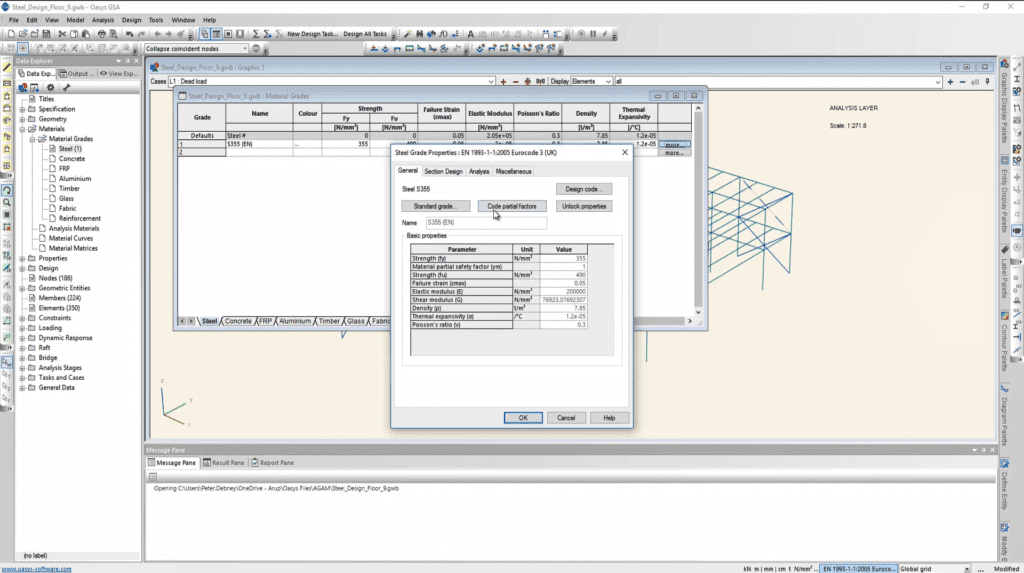Click the New file icon in toolbar
The height and width of the screenshot is (573, 1024).
(11, 34)
